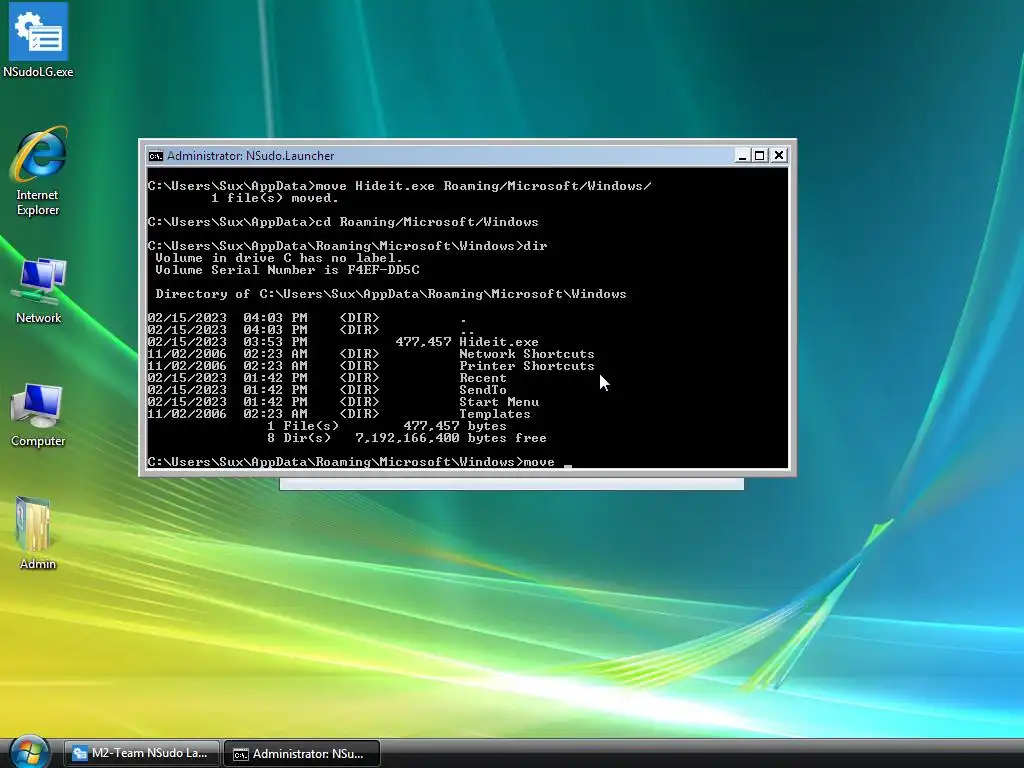Click the Recent directory entry
1024x768 pixels.
tap(483, 378)
